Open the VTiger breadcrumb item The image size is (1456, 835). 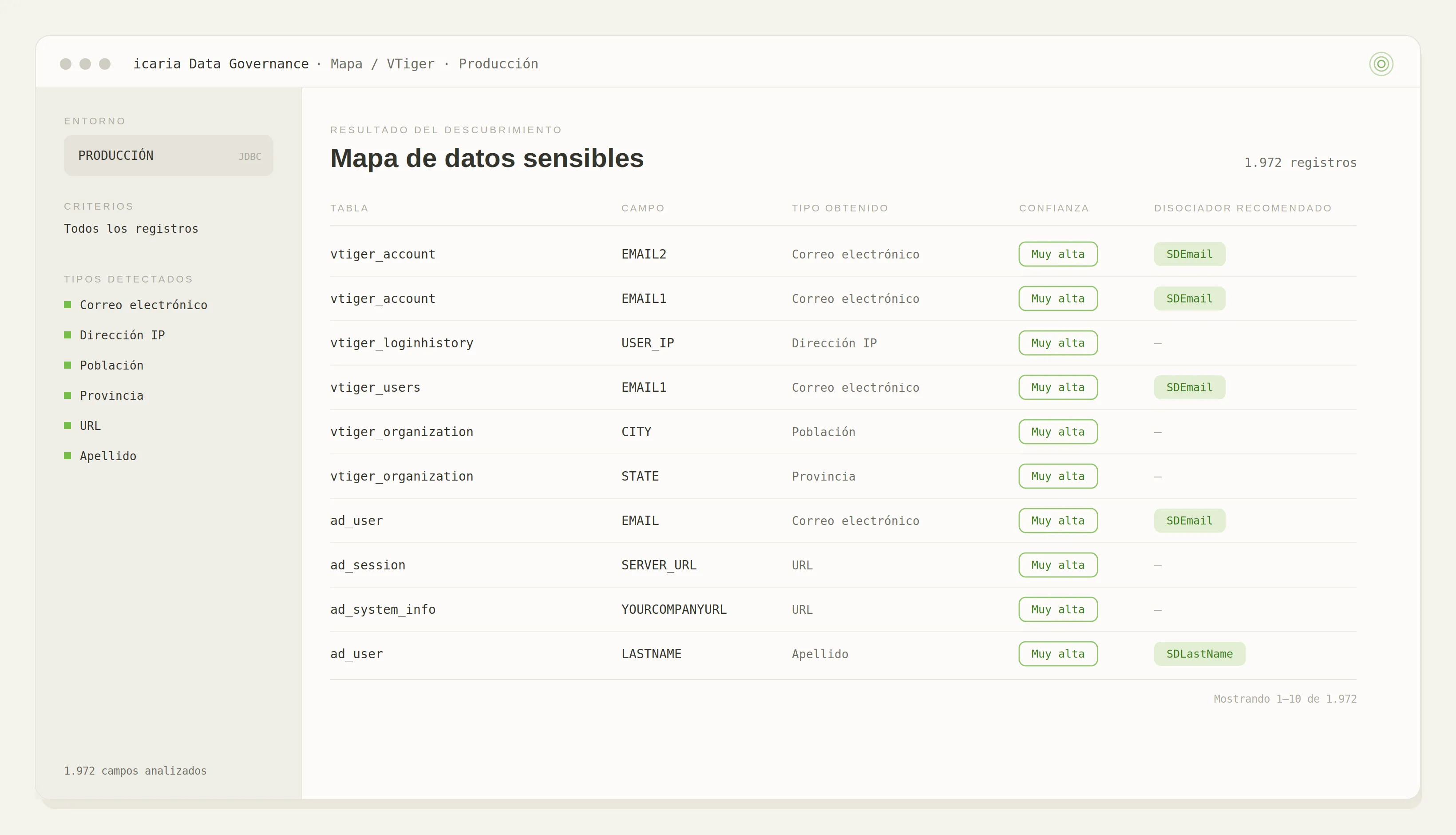pyautogui.click(x=410, y=64)
